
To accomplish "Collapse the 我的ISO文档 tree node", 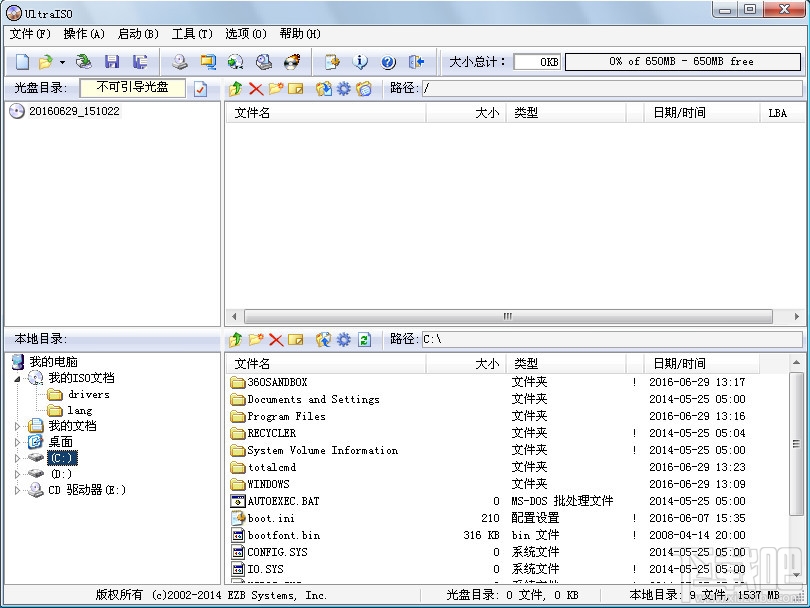I will pyautogui.click(x=17, y=379).
